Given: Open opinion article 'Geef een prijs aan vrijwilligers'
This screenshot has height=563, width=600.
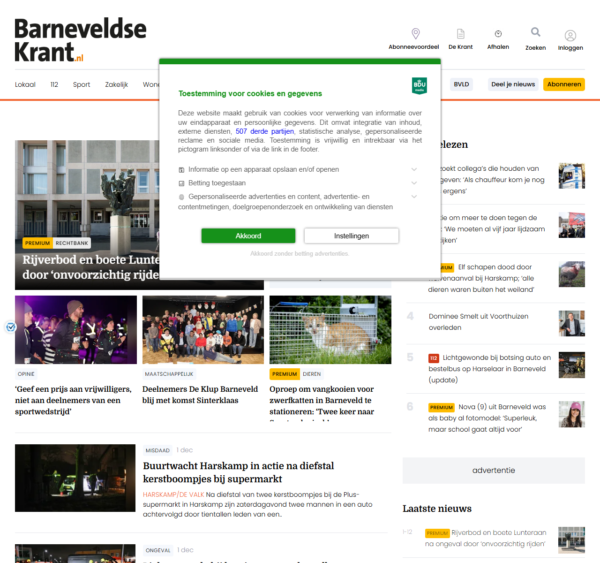Looking at the screenshot, I should (x=73, y=400).
